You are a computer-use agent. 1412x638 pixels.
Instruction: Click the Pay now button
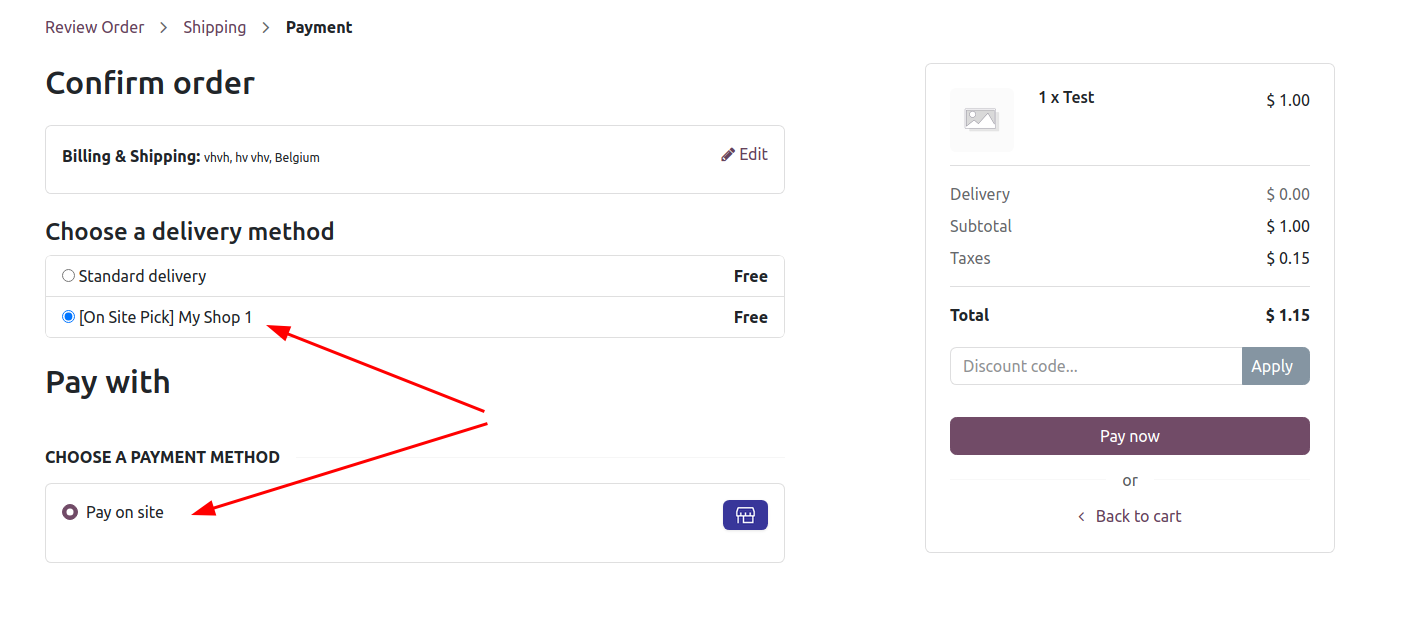[1130, 436]
